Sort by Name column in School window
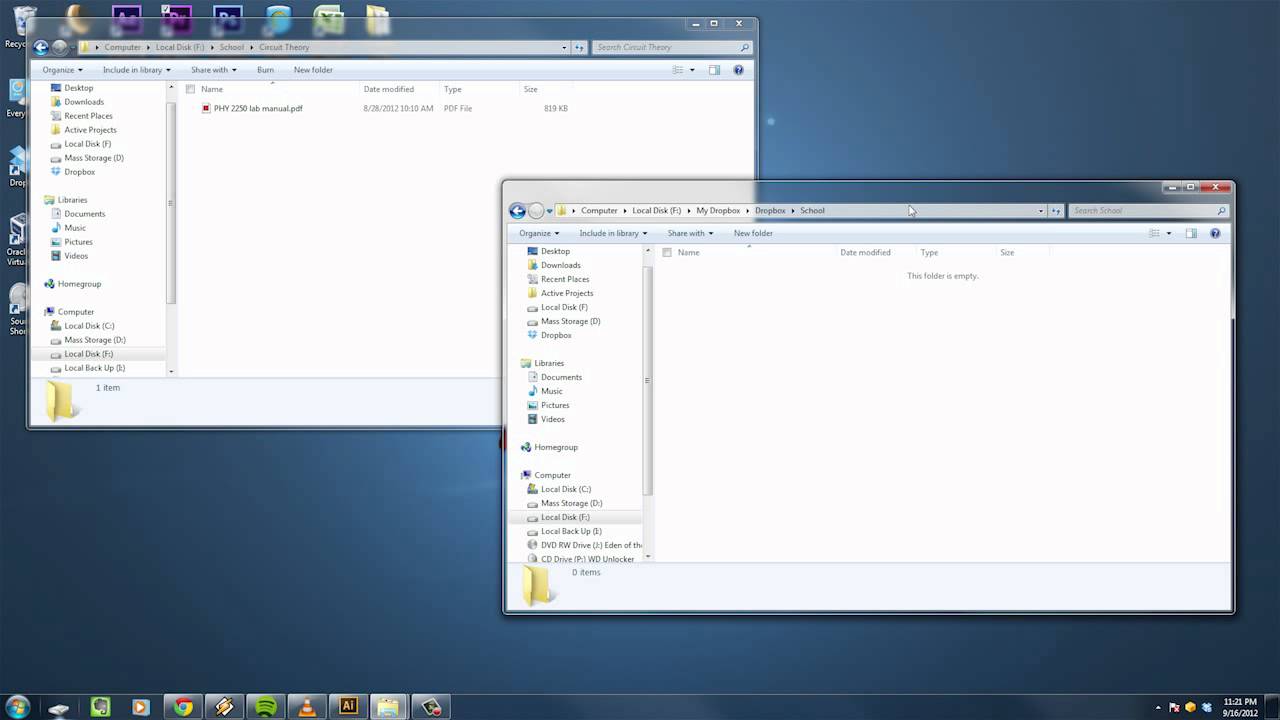 [x=688, y=252]
